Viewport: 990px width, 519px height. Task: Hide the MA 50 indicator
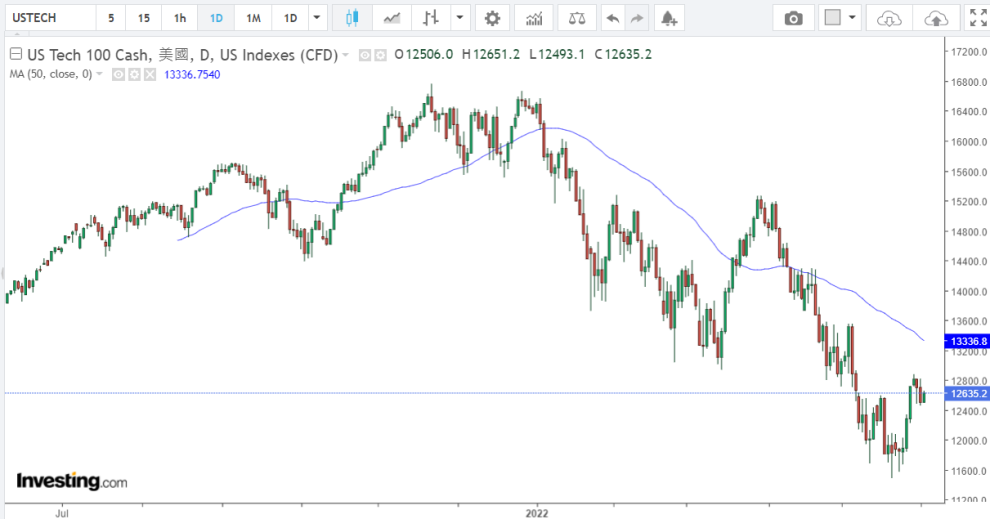118,75
